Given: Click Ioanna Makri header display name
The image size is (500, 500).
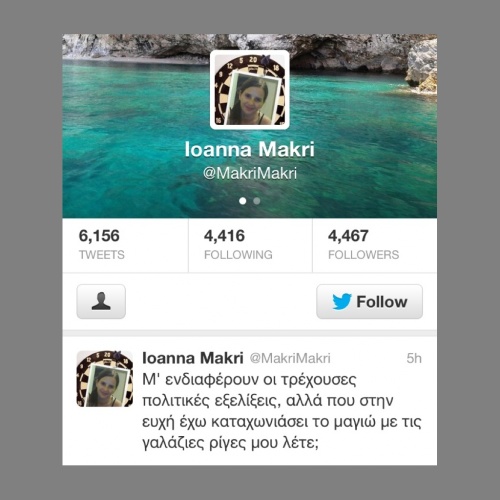Looking at the screenshot, I should coord(250,149).
